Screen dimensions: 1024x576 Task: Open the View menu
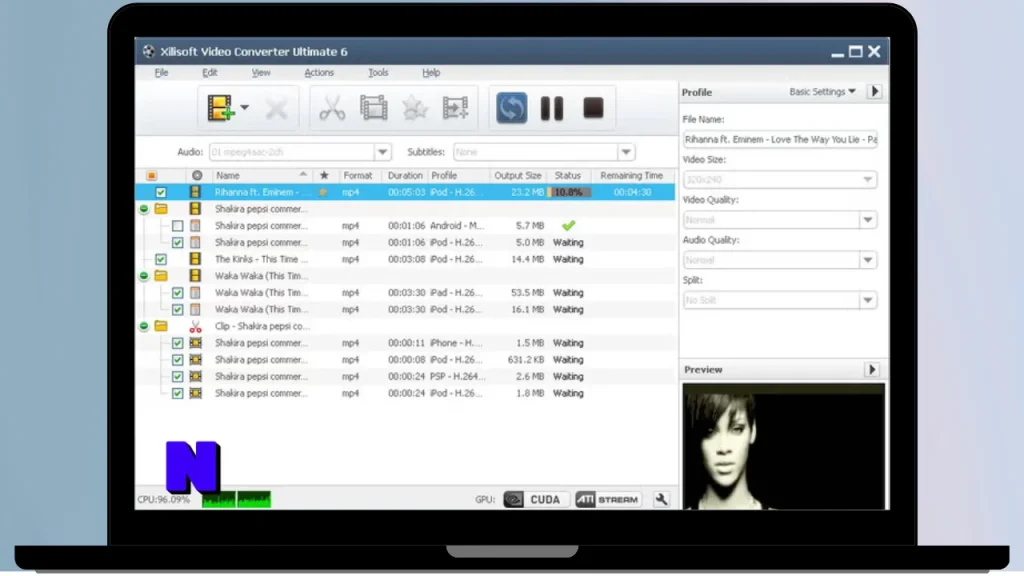pyautogui.click(x=261, y=72)
